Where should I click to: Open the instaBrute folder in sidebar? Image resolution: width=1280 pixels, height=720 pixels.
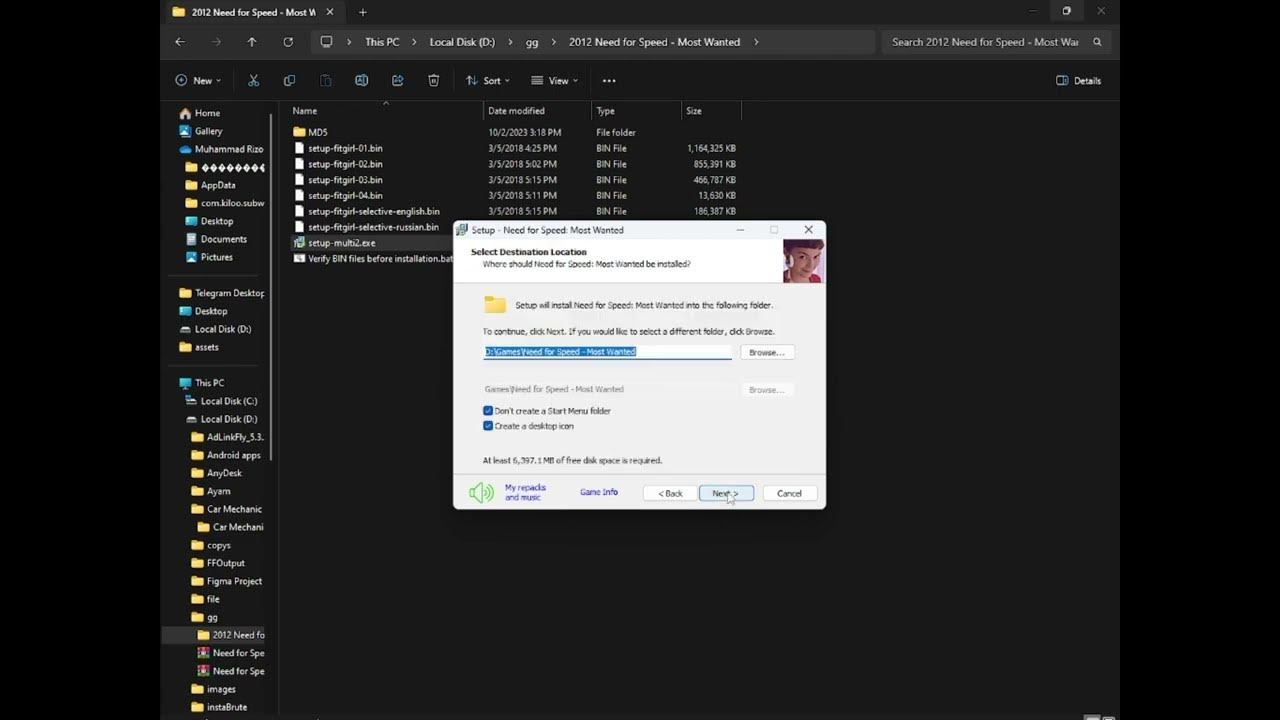(226, 707)
